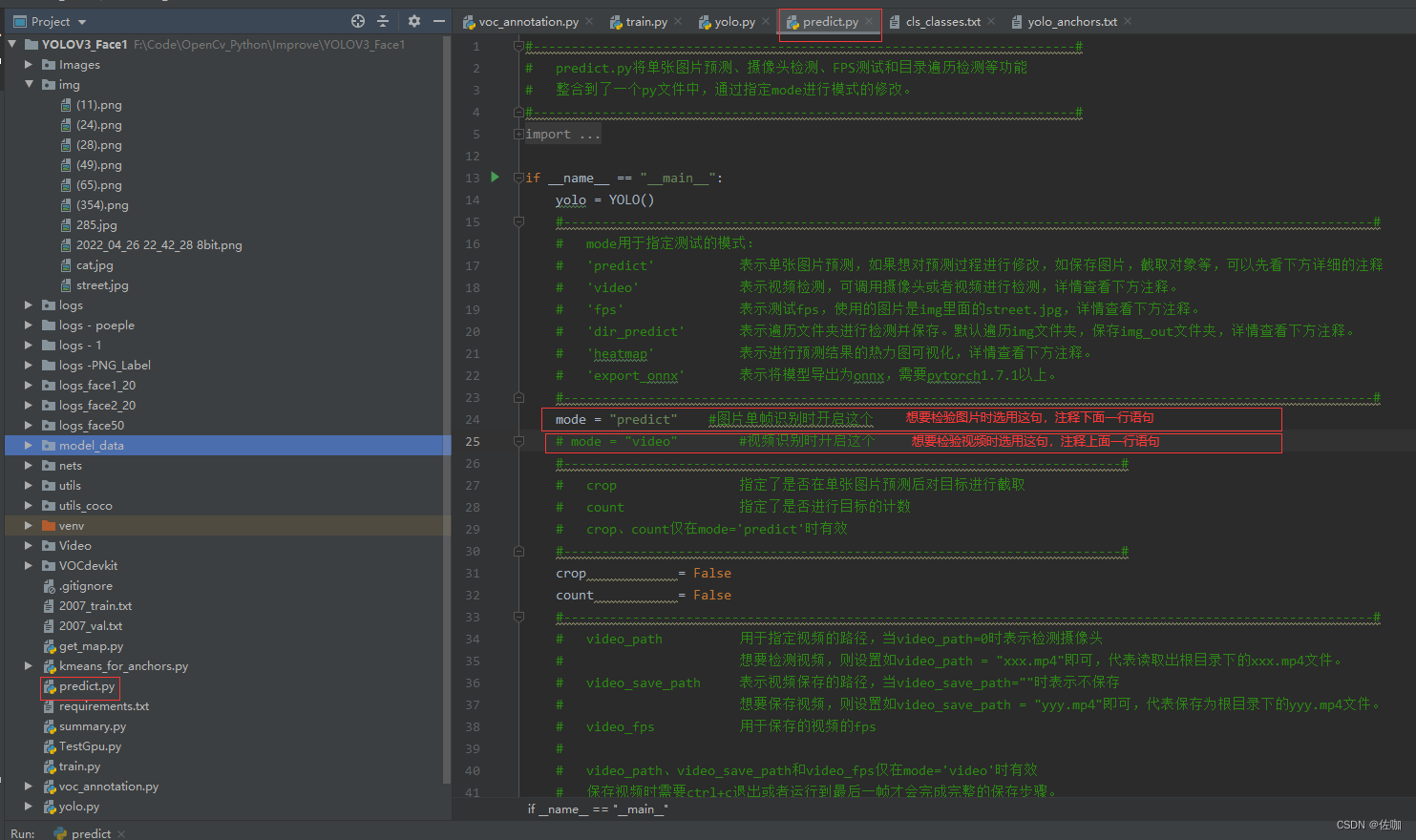Screen dimensions: 1416x840
Task: Hide the Project panel with minimize dash
Action: pyautogui.click(x=439, y=21)
